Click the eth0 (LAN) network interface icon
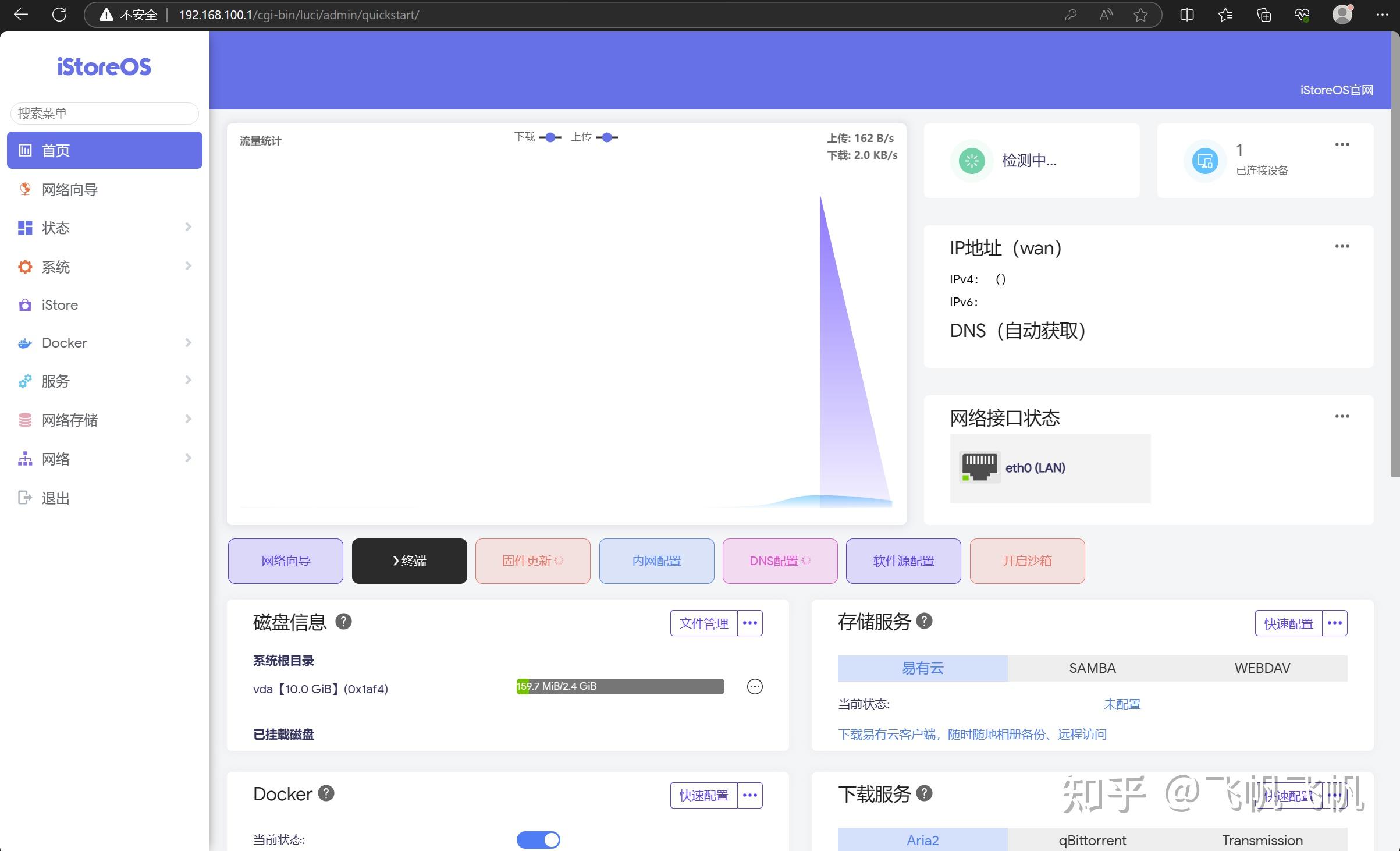 [x=979, y=466]
